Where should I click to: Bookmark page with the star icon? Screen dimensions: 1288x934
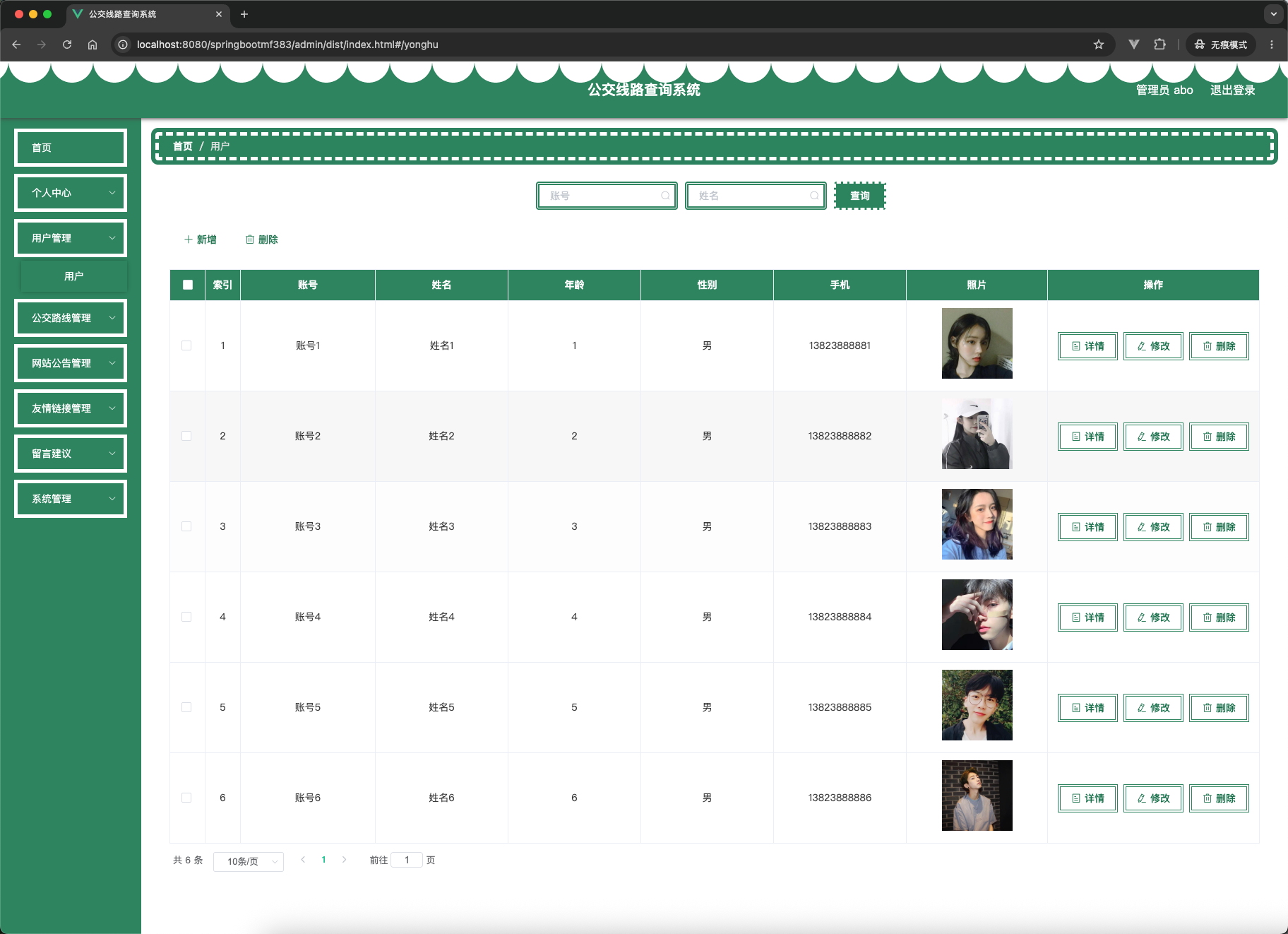pos(1099,45)
